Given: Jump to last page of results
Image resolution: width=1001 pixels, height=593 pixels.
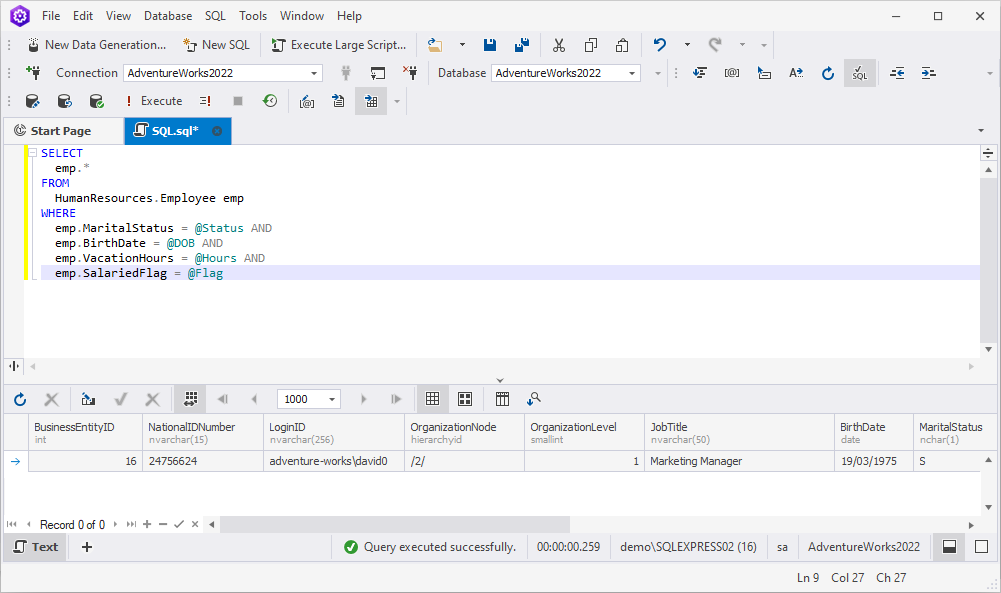Looking at the screenshot, I should (x=396, y=399).
